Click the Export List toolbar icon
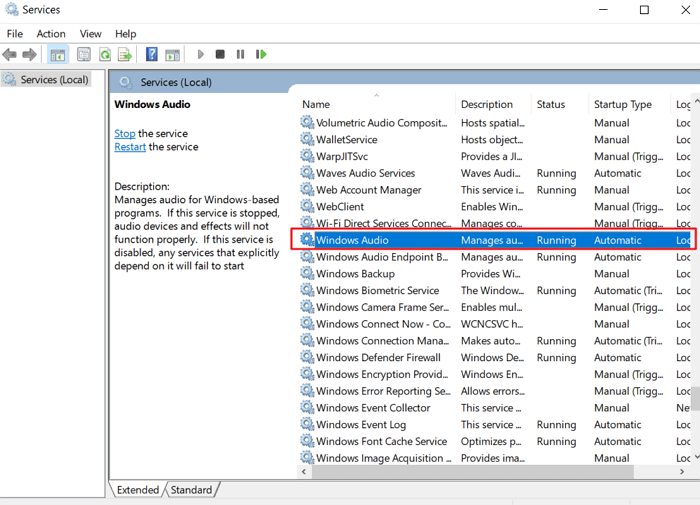Viewport: 700px width, 505px height. 125,54
